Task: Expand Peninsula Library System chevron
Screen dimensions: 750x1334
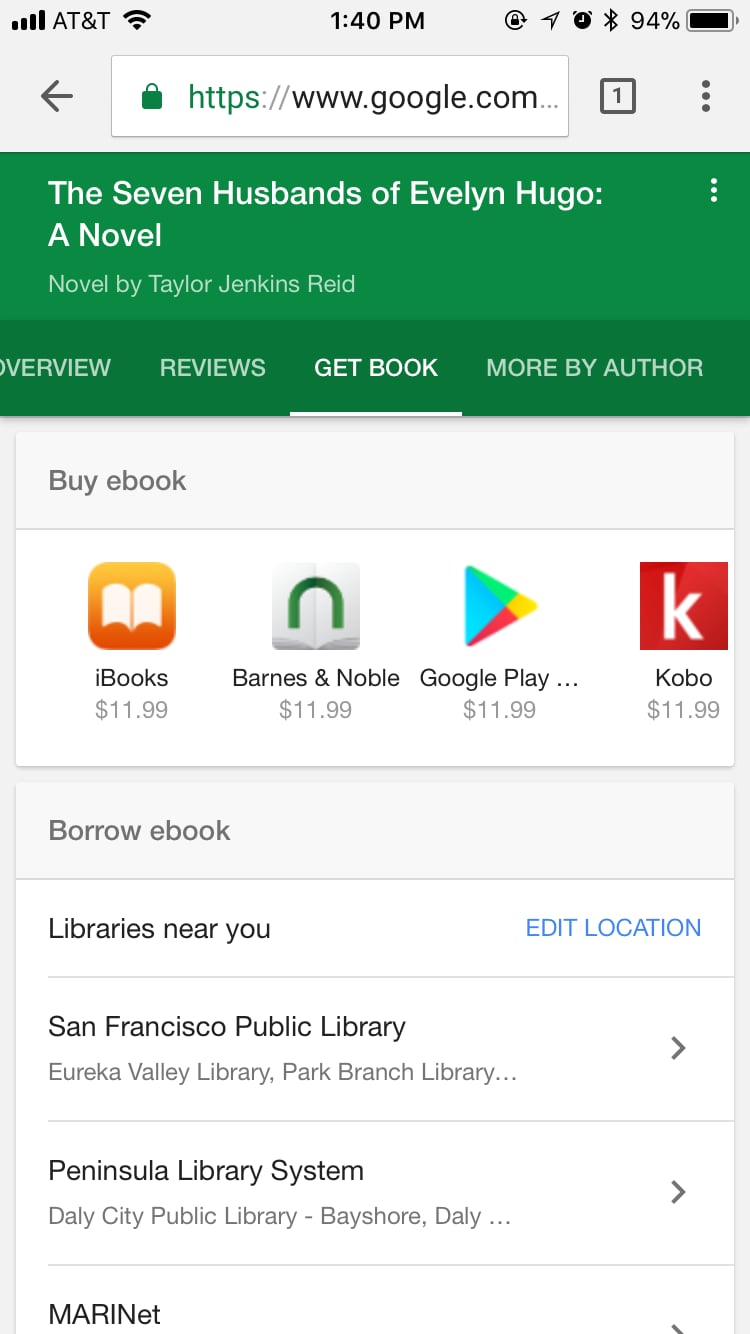Action: 678,1192
